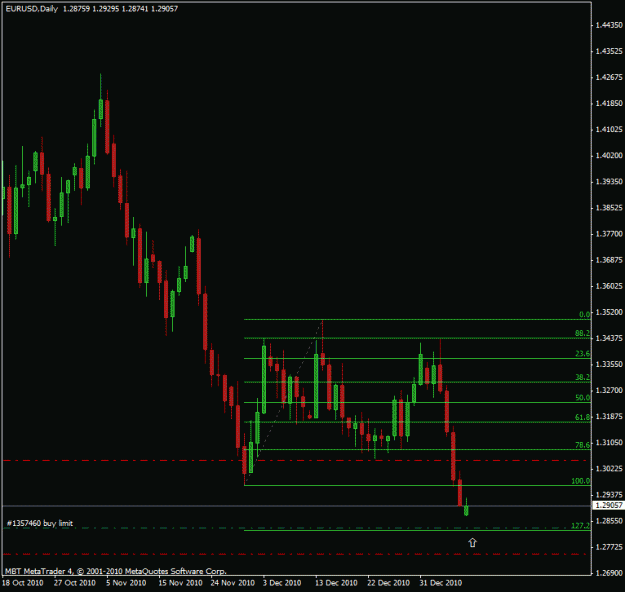Viewport: 625px width, 592px height.
Task: Select the #1357460 buy limit order label
Action: [x=40, y=523]
